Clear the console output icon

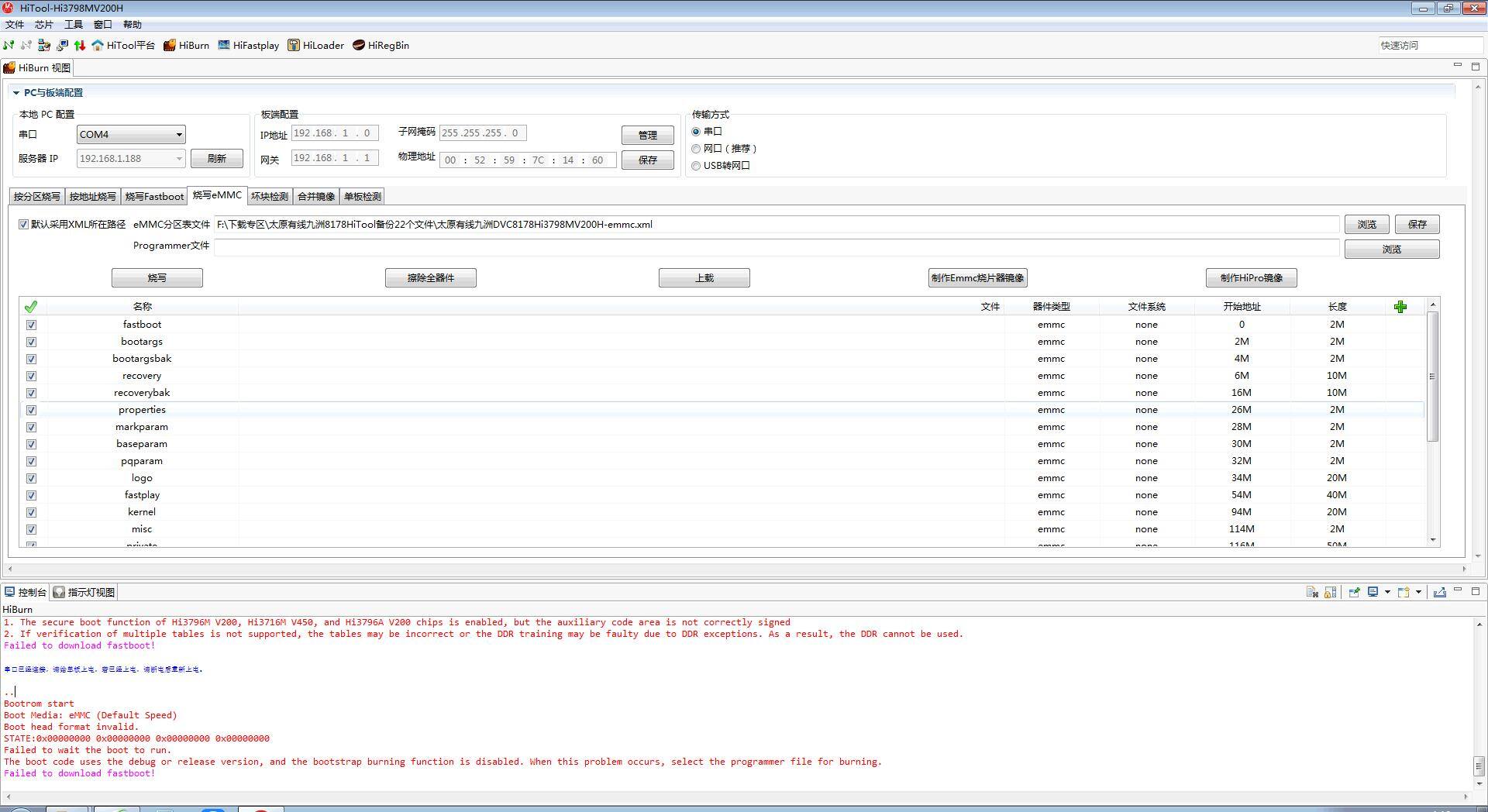click(1312, 593)
